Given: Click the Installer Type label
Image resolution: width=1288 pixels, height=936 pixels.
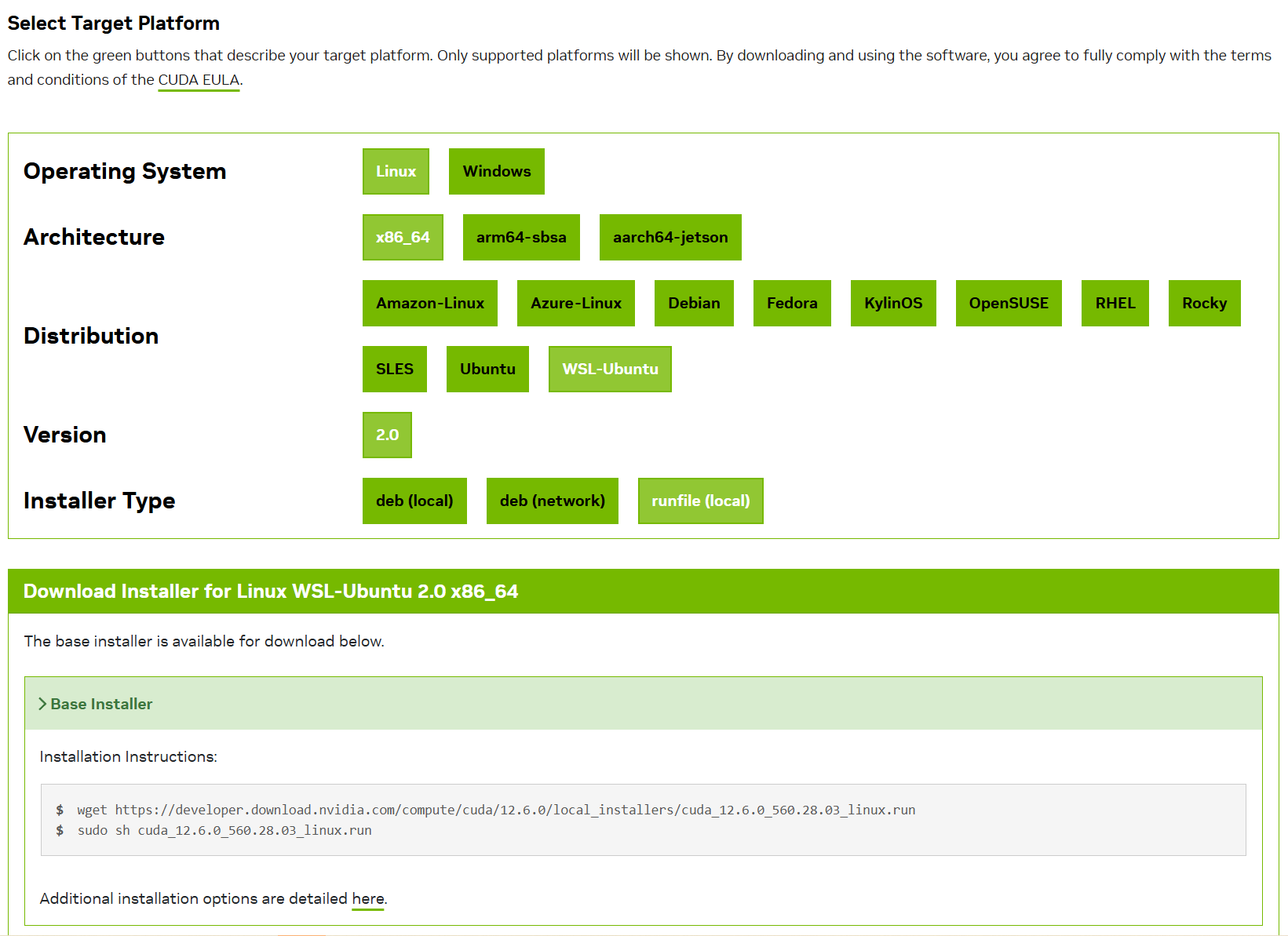Looking at the screenshot, I should 100,501.
